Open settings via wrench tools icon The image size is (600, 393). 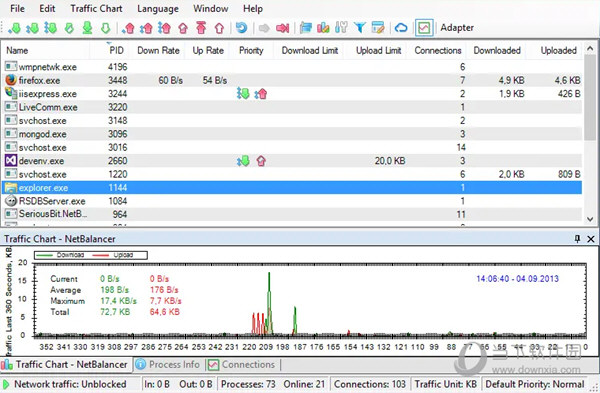(x=341, y=28)
